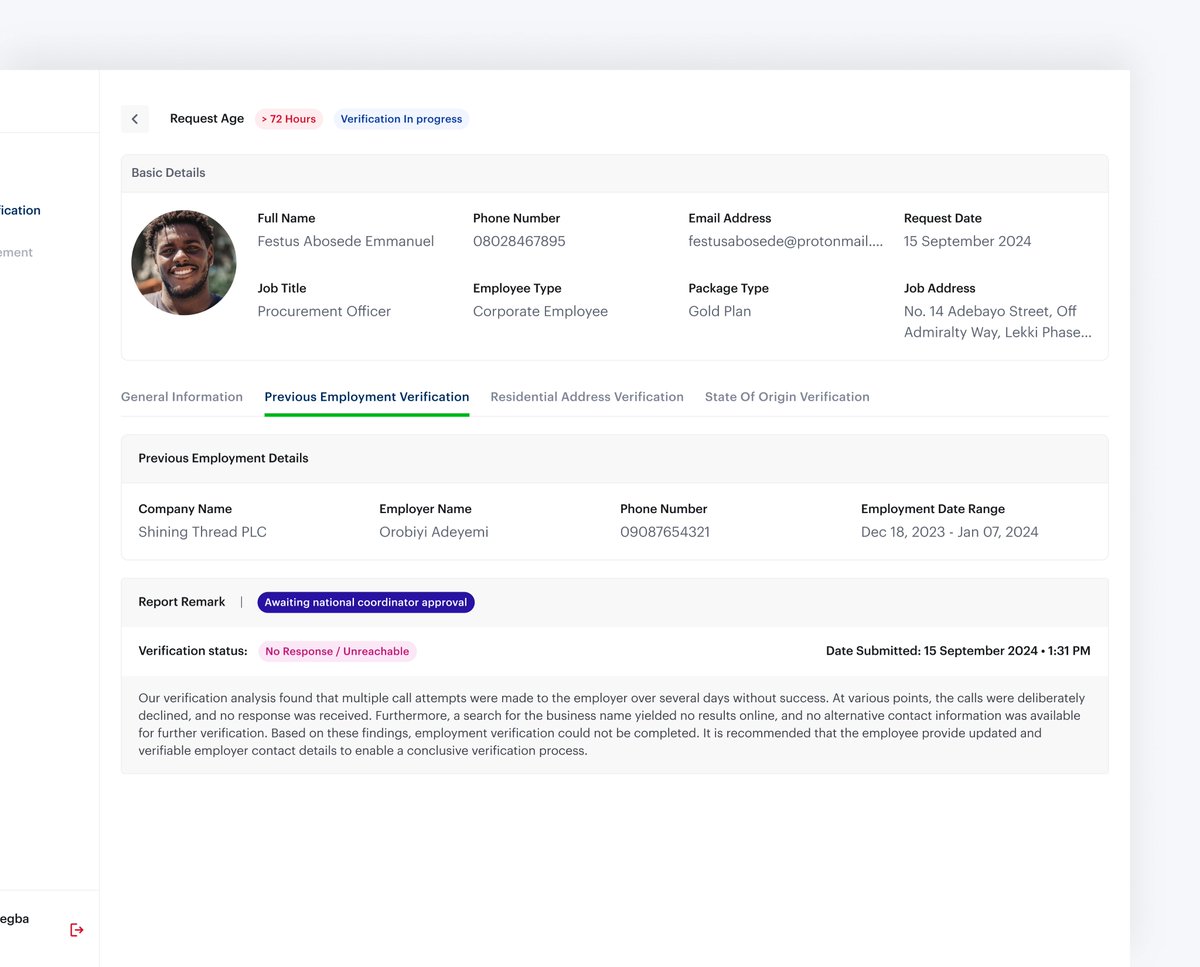Select phone number 08028467895

pyautogui.click(x=519, y=241)
